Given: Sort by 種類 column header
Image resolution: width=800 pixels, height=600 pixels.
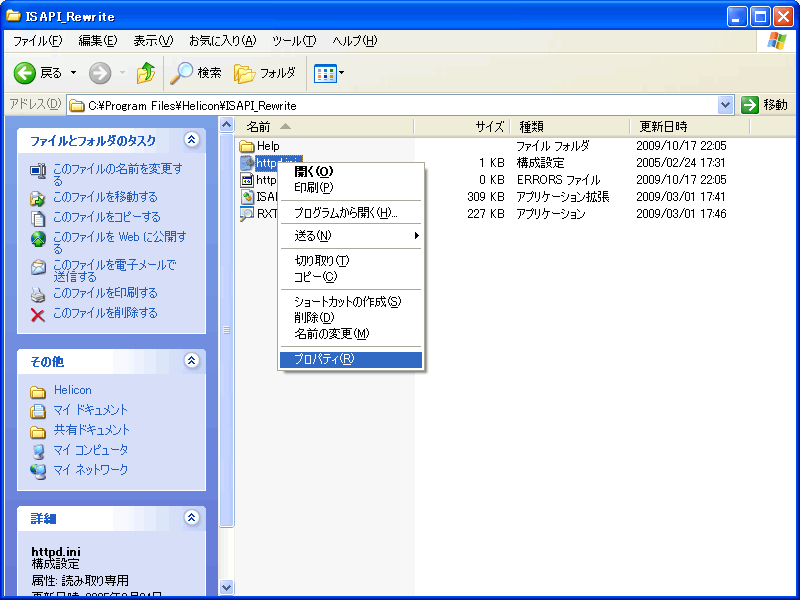Looking at the screenshot, I should (570, 126).
